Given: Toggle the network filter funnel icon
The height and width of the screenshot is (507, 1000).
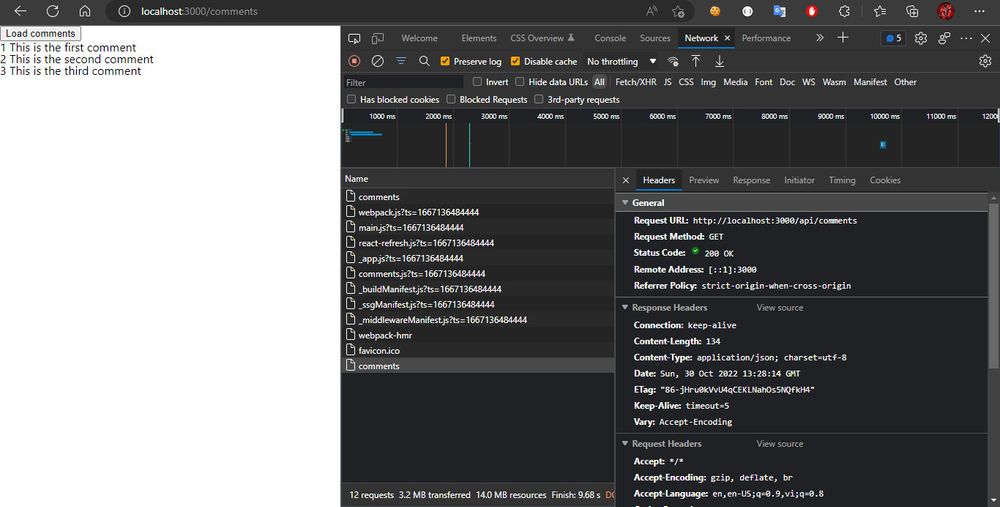Looking at the screenshot, I should point(401,61).
